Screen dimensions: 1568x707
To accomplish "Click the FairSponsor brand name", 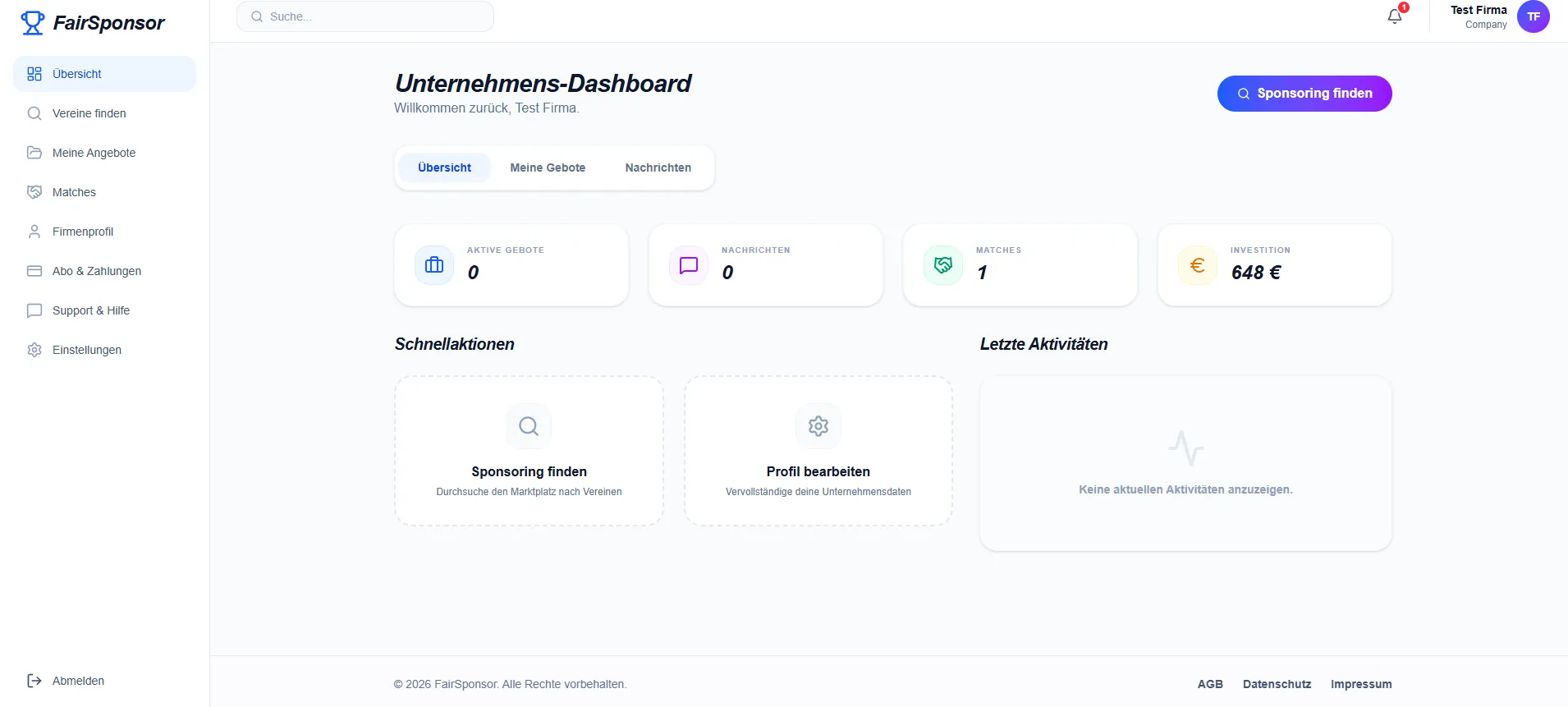I will tap(109, 23).
